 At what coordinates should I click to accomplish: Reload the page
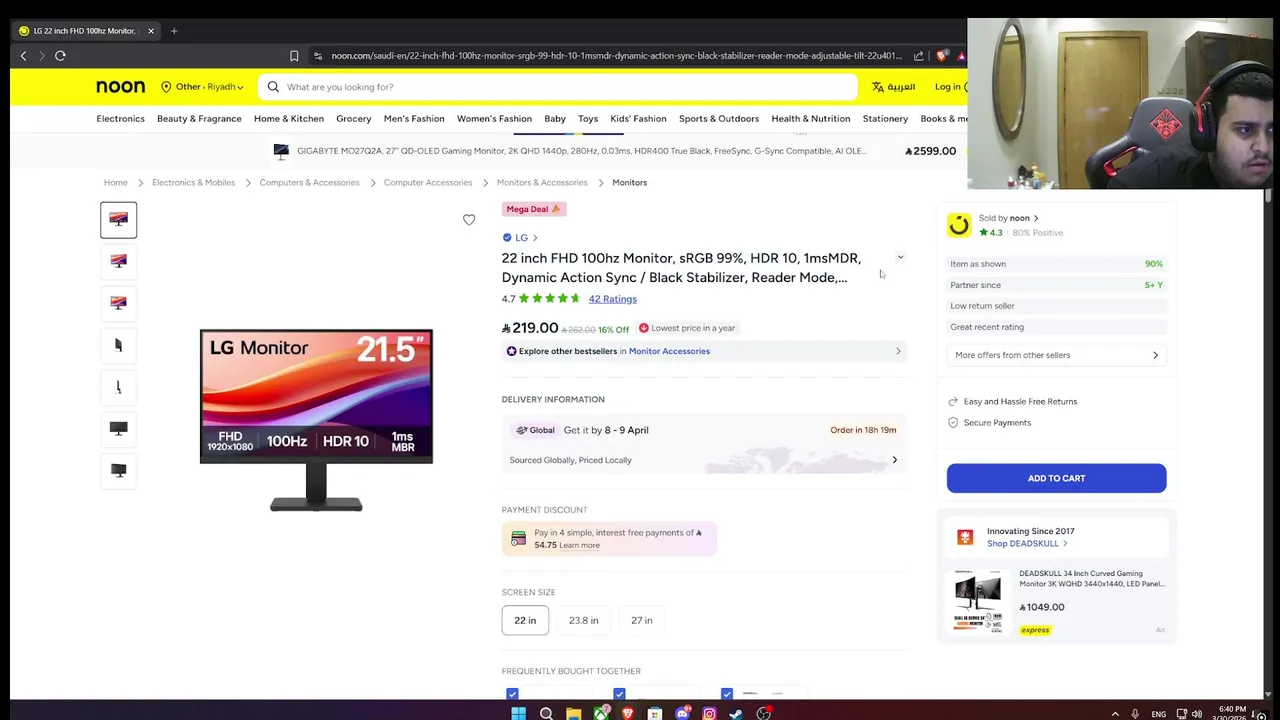coord(60,56)
